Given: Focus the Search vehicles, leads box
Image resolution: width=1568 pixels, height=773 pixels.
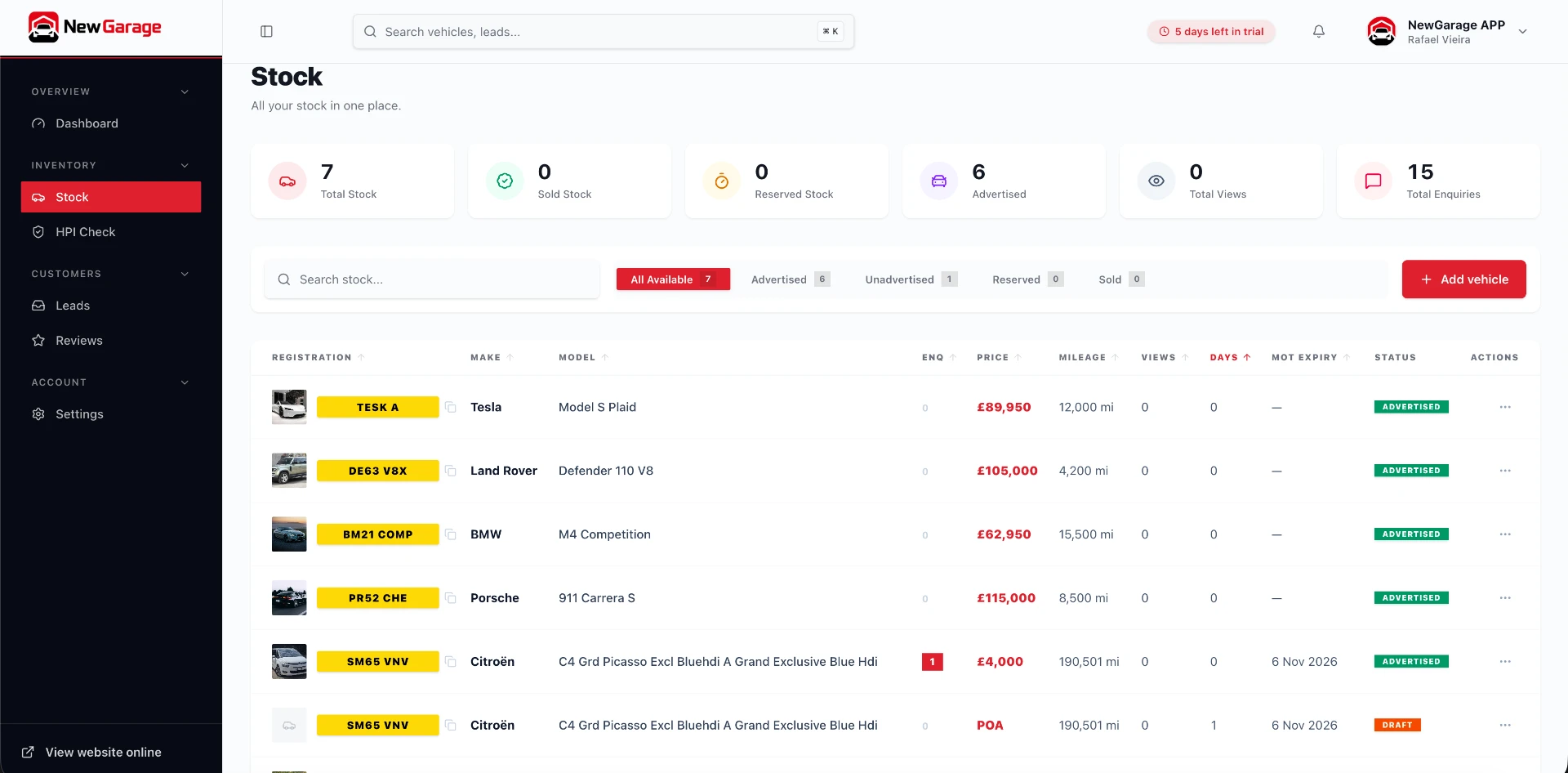Looking at the screenshot, I should [x=604, y=32].
